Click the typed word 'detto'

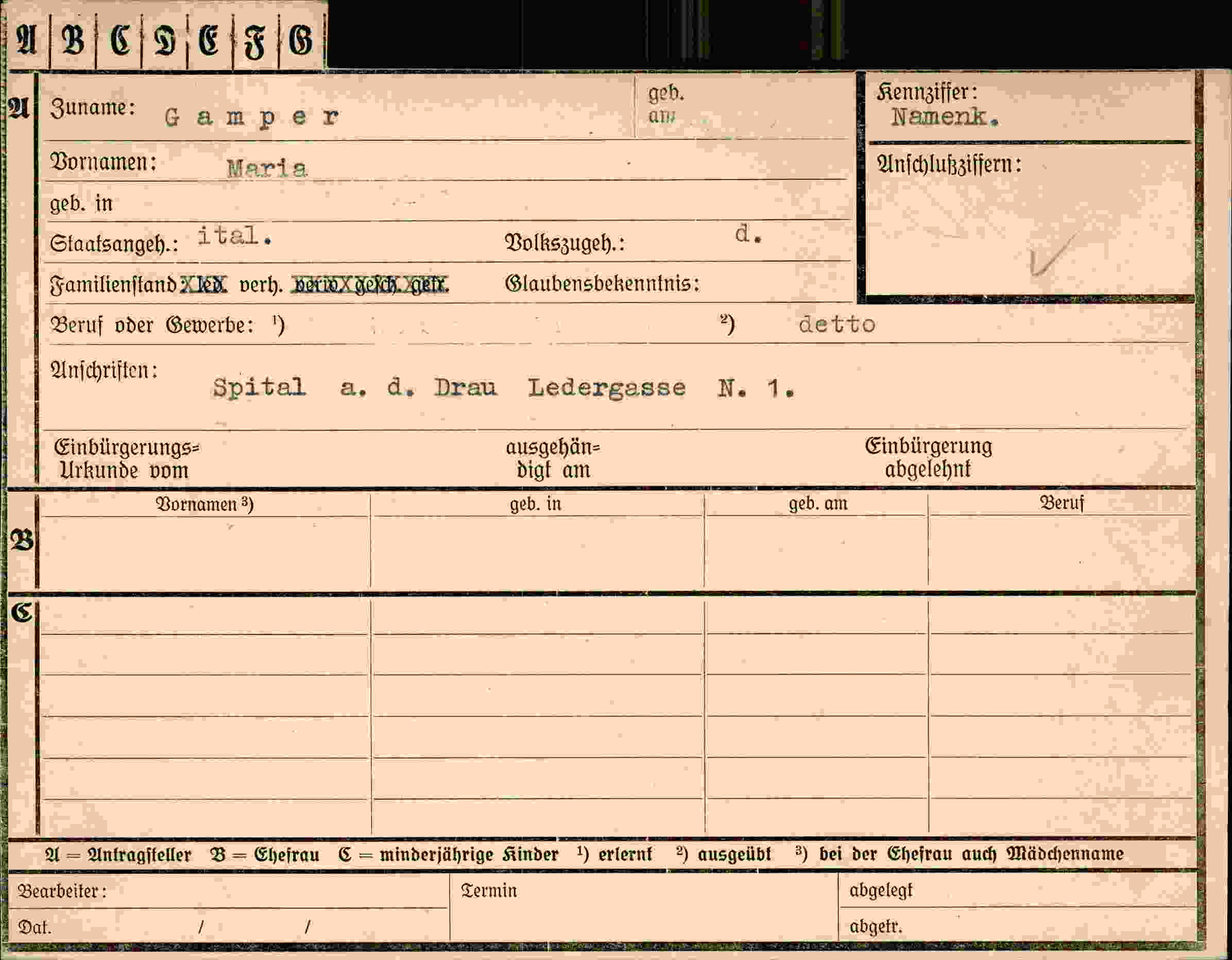837,324
